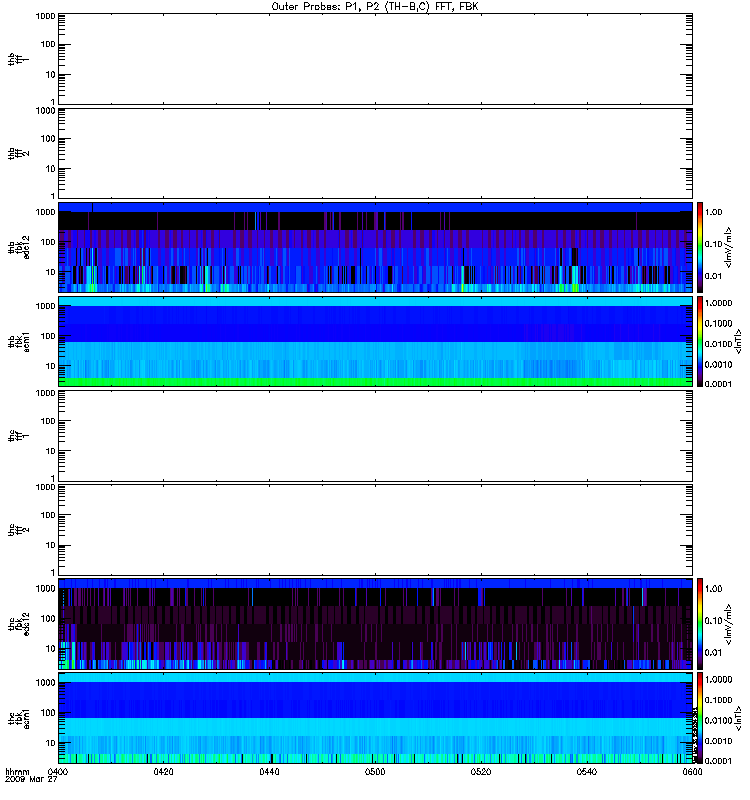The width and height of the screenshot is (750, 800).
Task: Click the 1.0000 value on thb scm1 color bar
Action: 718,303
